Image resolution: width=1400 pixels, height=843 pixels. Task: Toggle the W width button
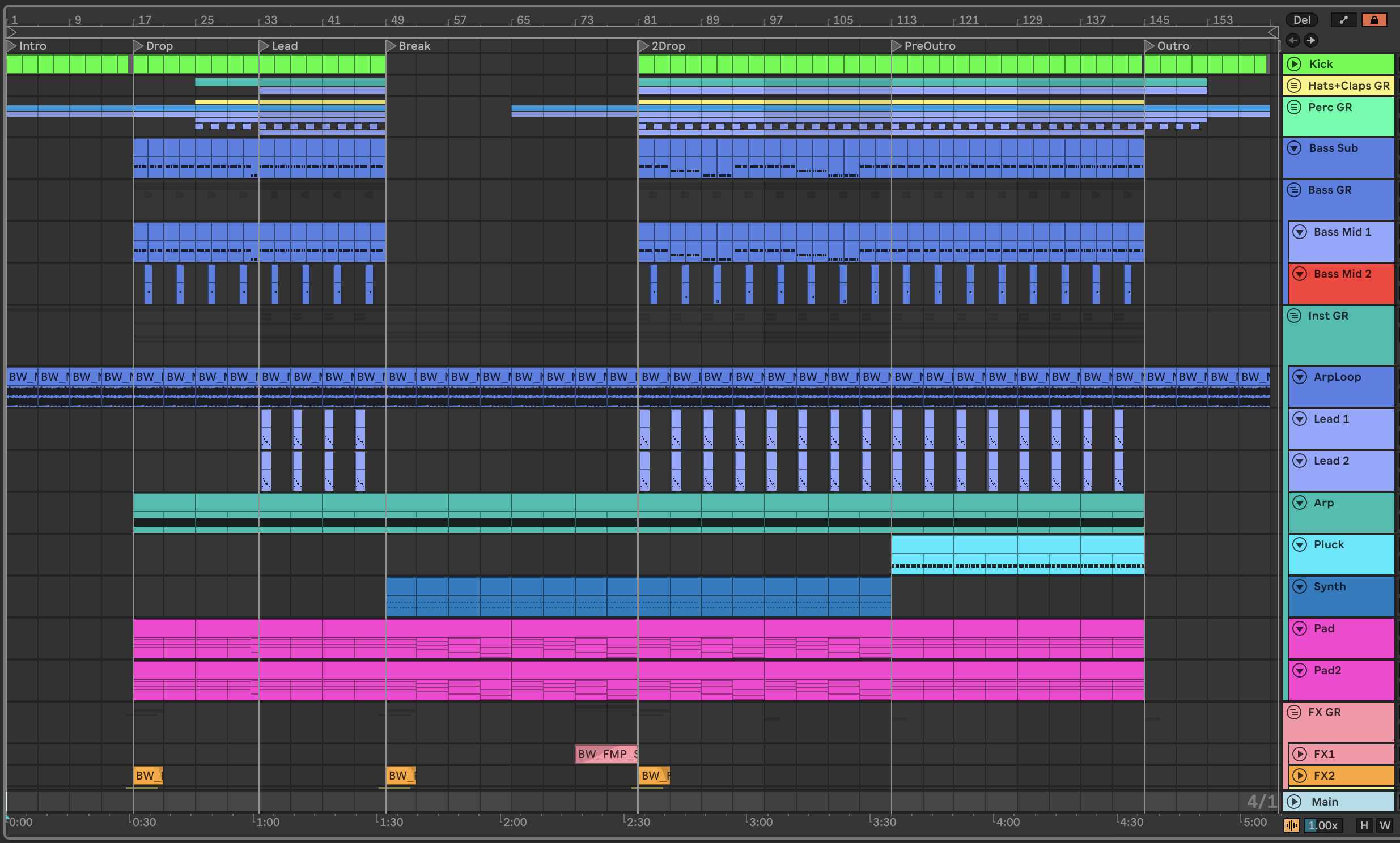1385,825
